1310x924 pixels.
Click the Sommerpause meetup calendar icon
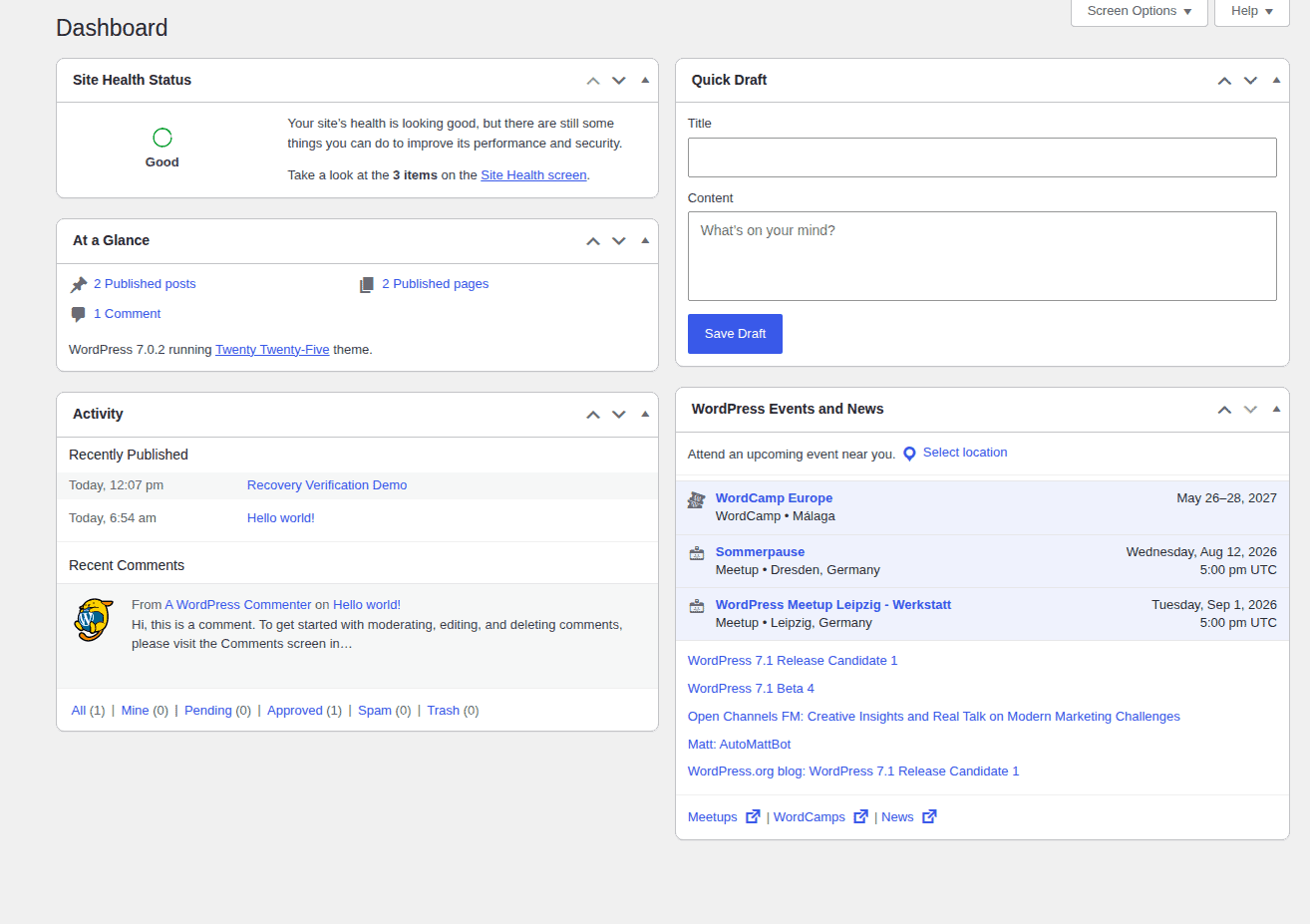697,553
